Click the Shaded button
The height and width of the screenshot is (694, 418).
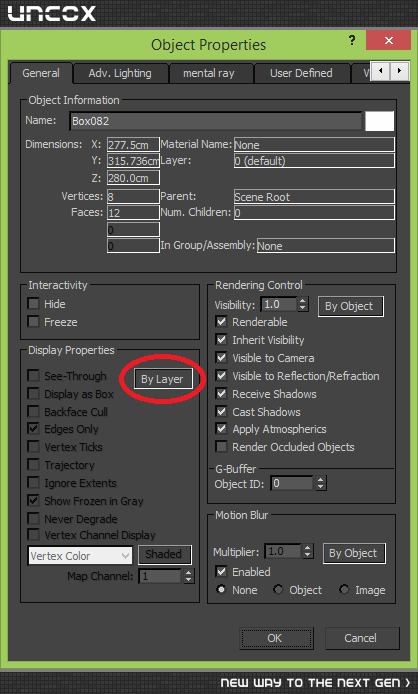pos(164,554)
